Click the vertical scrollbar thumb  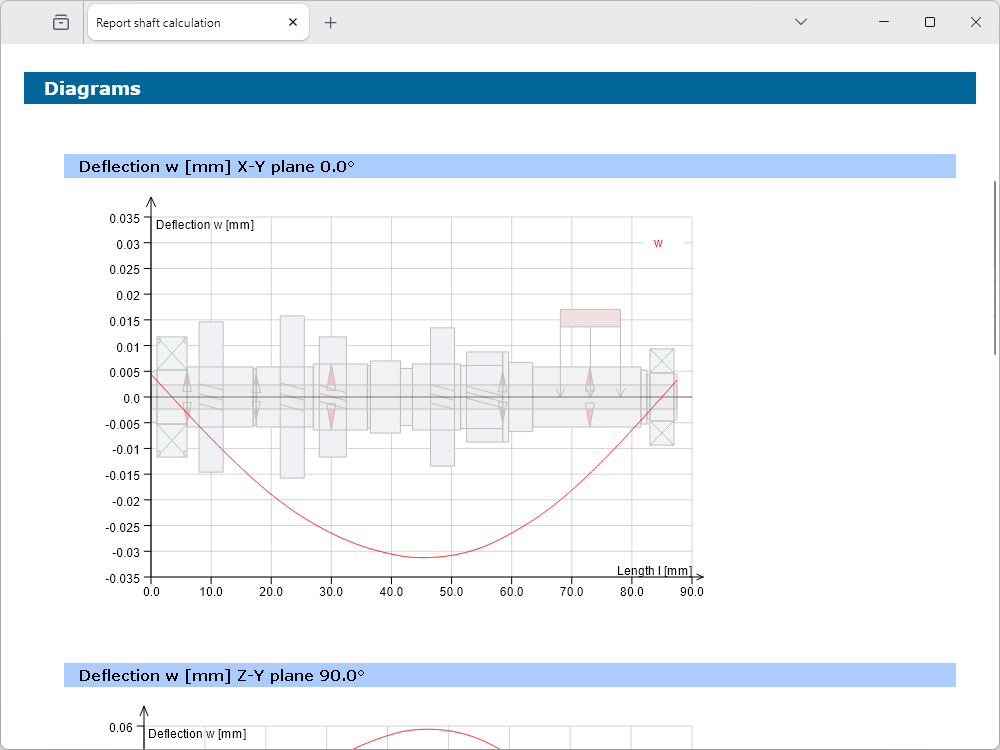(994, 267)
